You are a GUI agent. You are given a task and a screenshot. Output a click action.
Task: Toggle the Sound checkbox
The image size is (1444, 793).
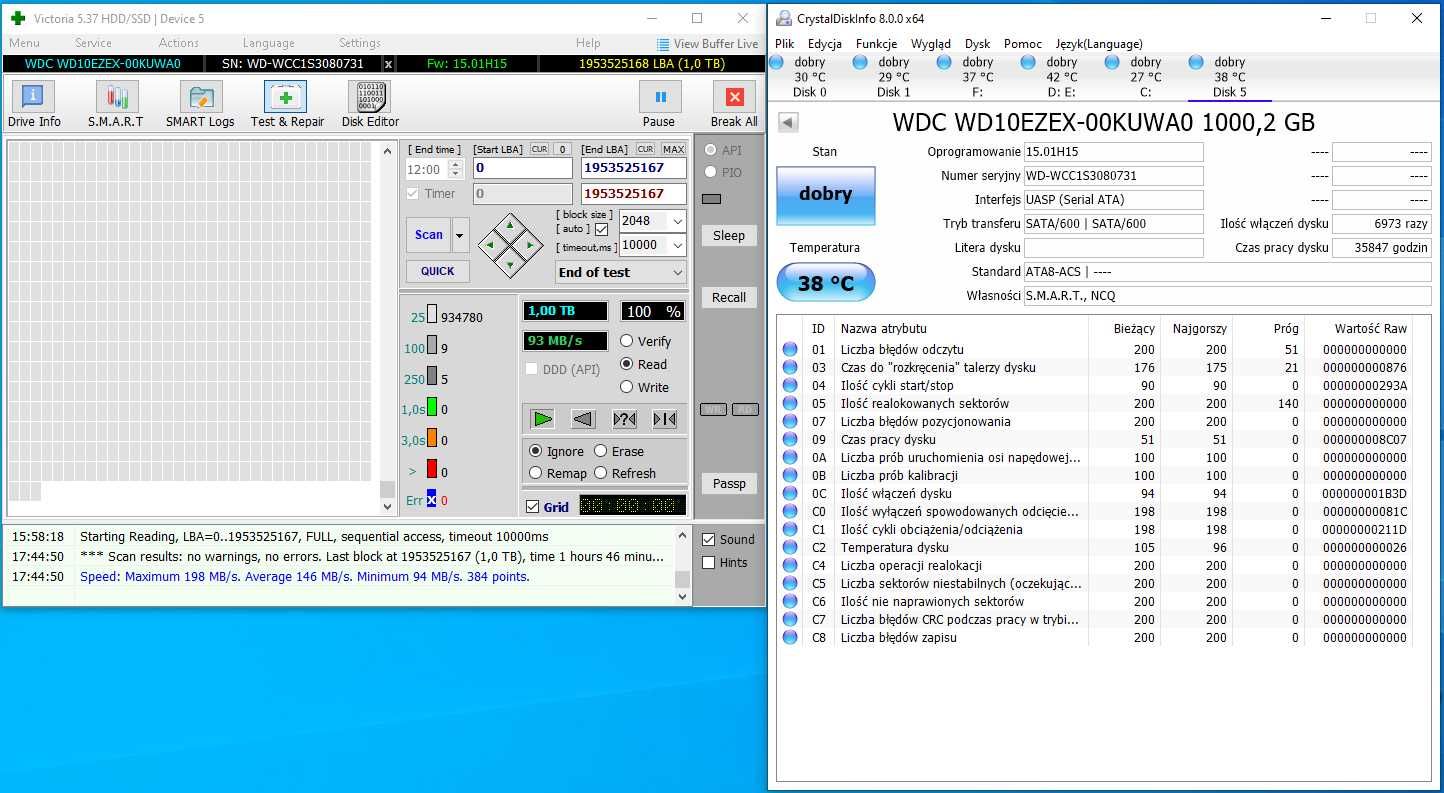pyautogui.click(x=709, y=539)
